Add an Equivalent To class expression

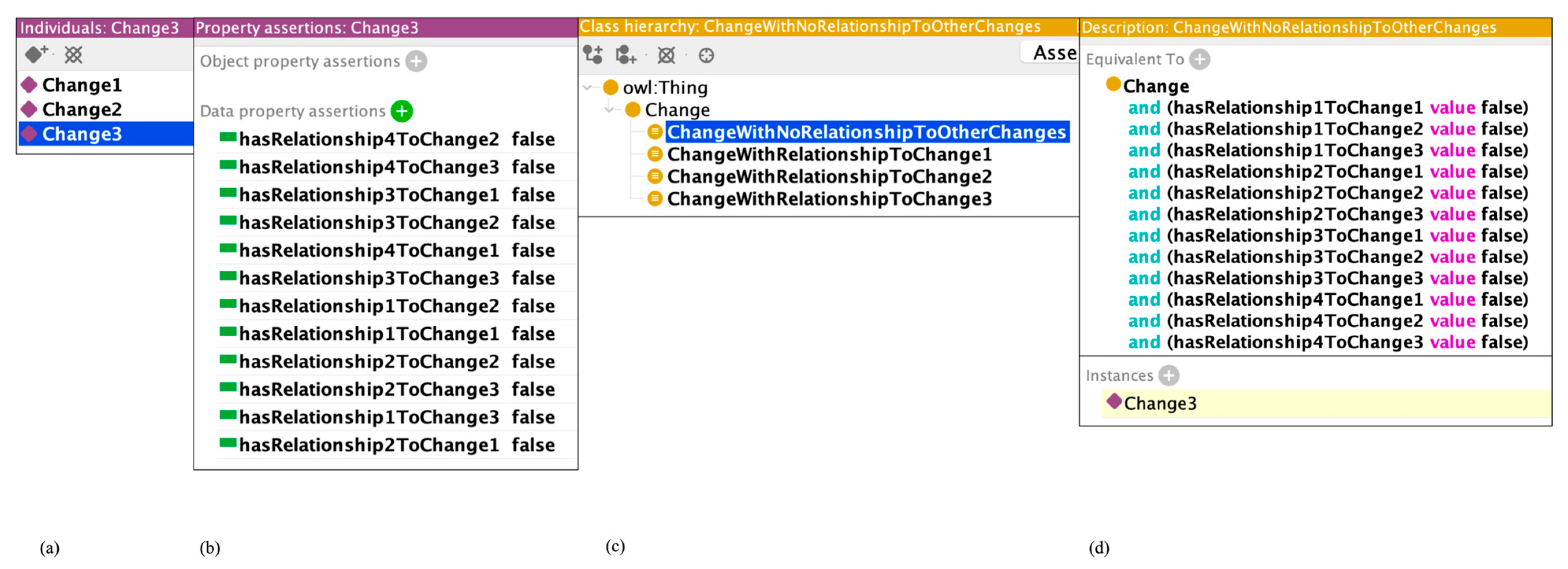(1200, 60)
